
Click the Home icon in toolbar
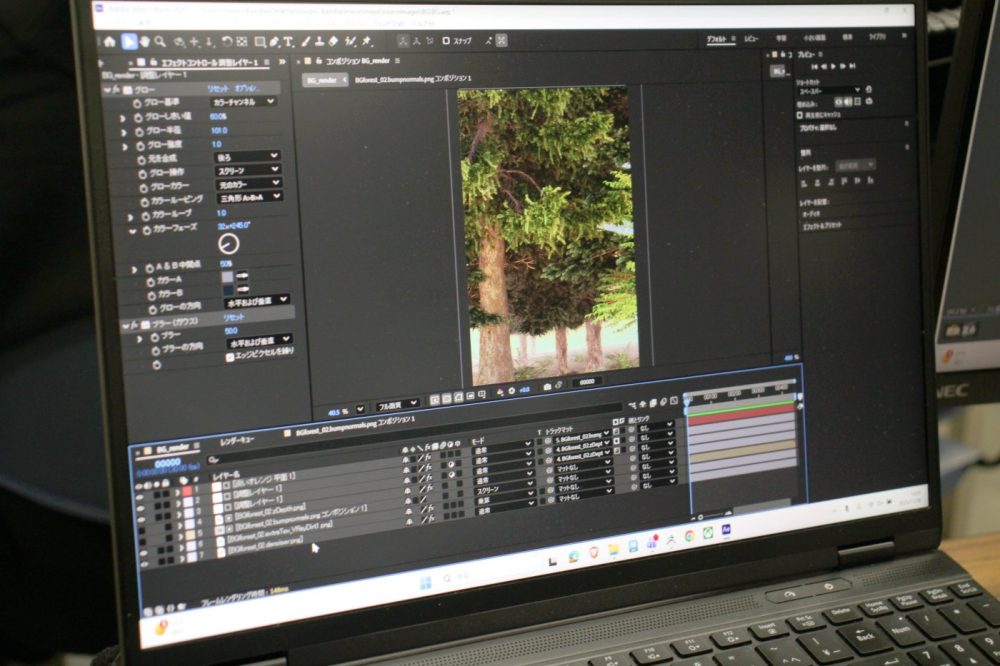click(x=108, y=41)
